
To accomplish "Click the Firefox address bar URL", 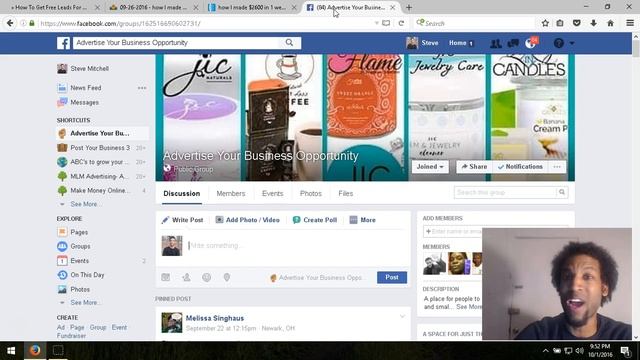I will pos(120,23).
